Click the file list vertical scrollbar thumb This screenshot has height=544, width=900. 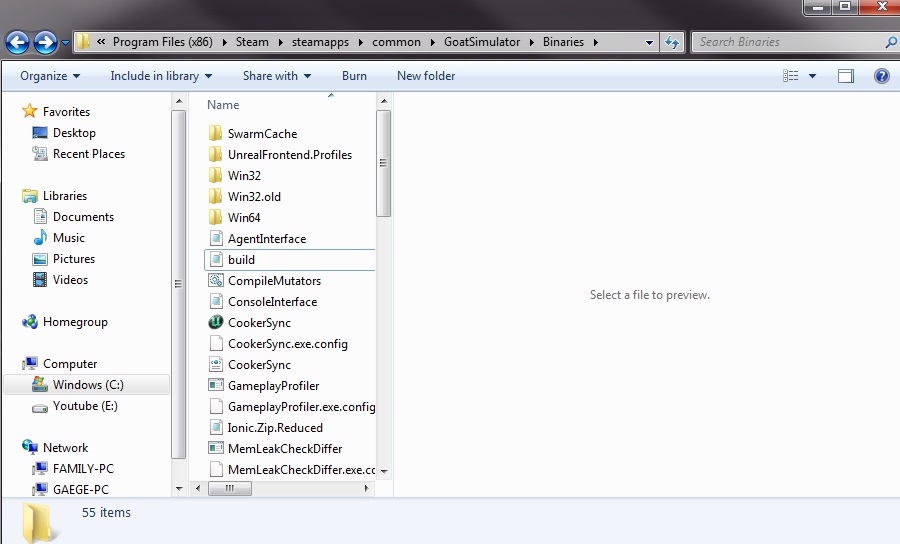(x=383, y=164)
